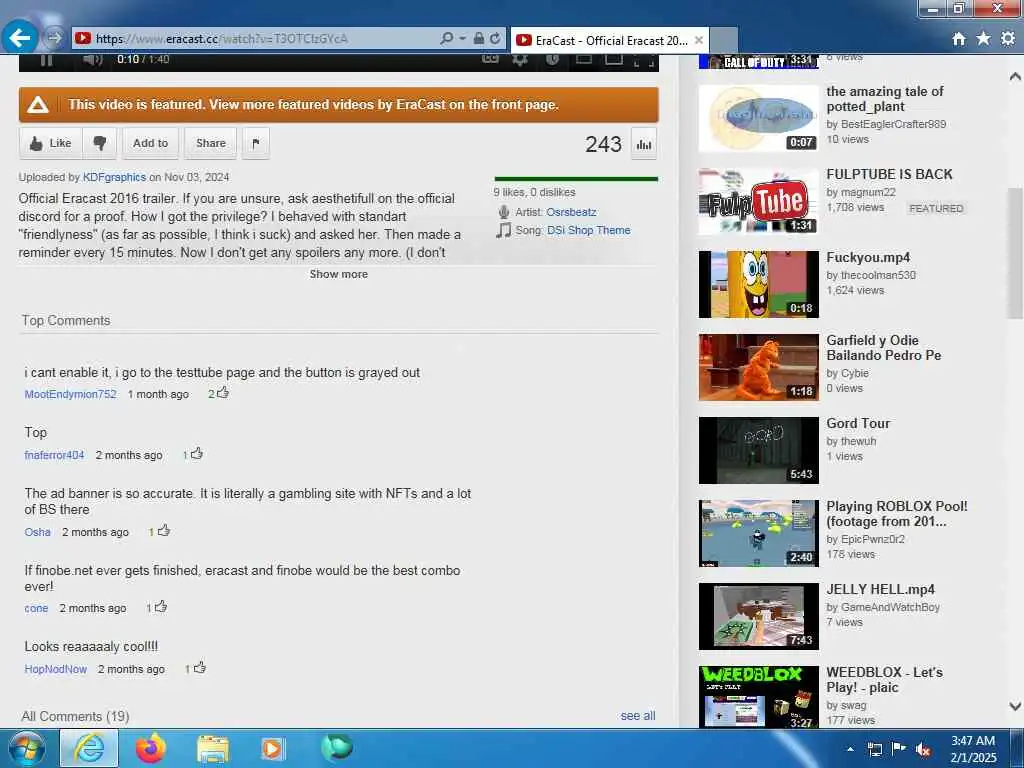Click the search magnifier in the address bar
Screen dimensions: 1024x768
pos(447,39)
